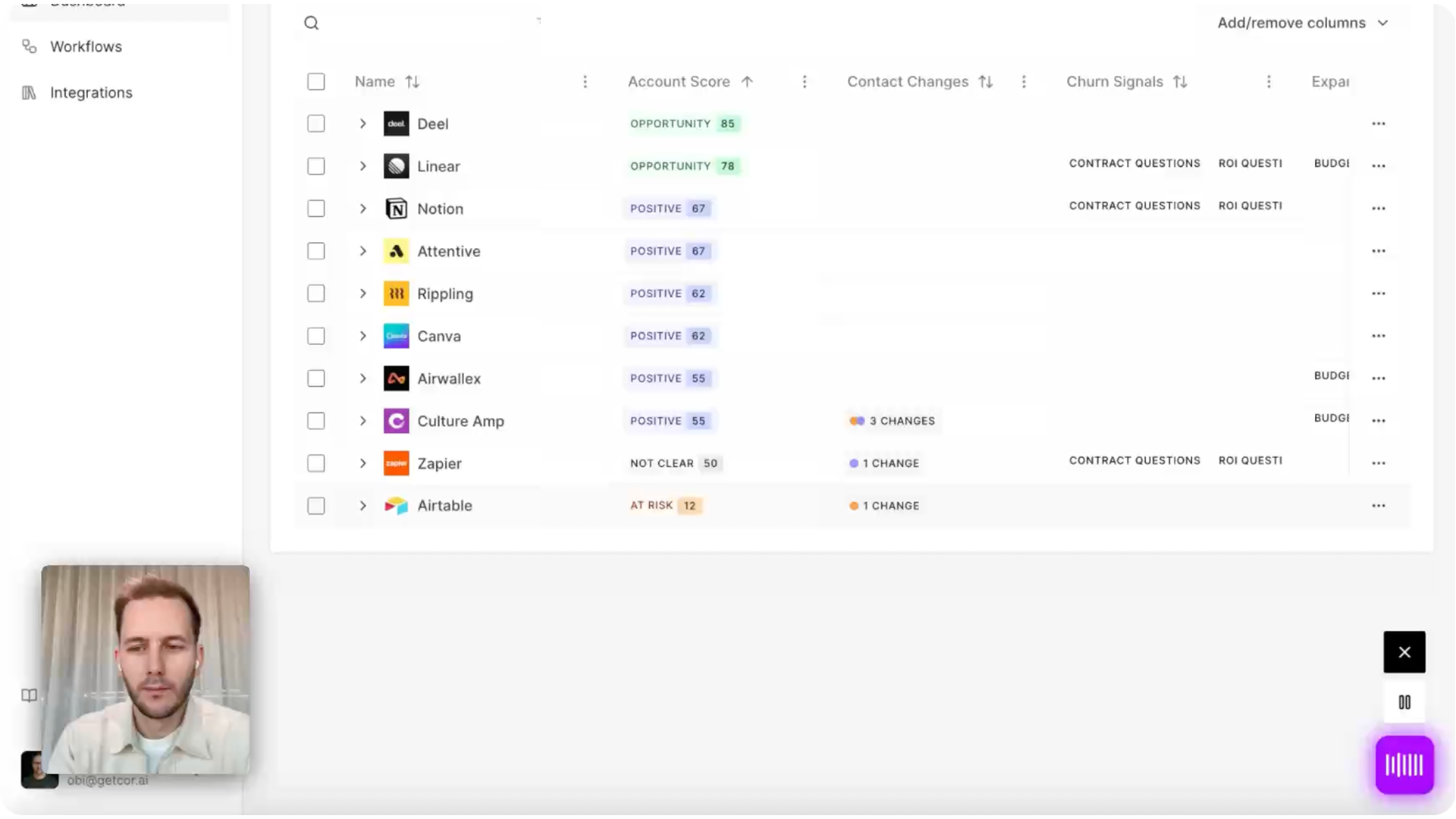The image size is (1456, 819).
Task: Click the Notion company logo
Action: coord(396,209)
